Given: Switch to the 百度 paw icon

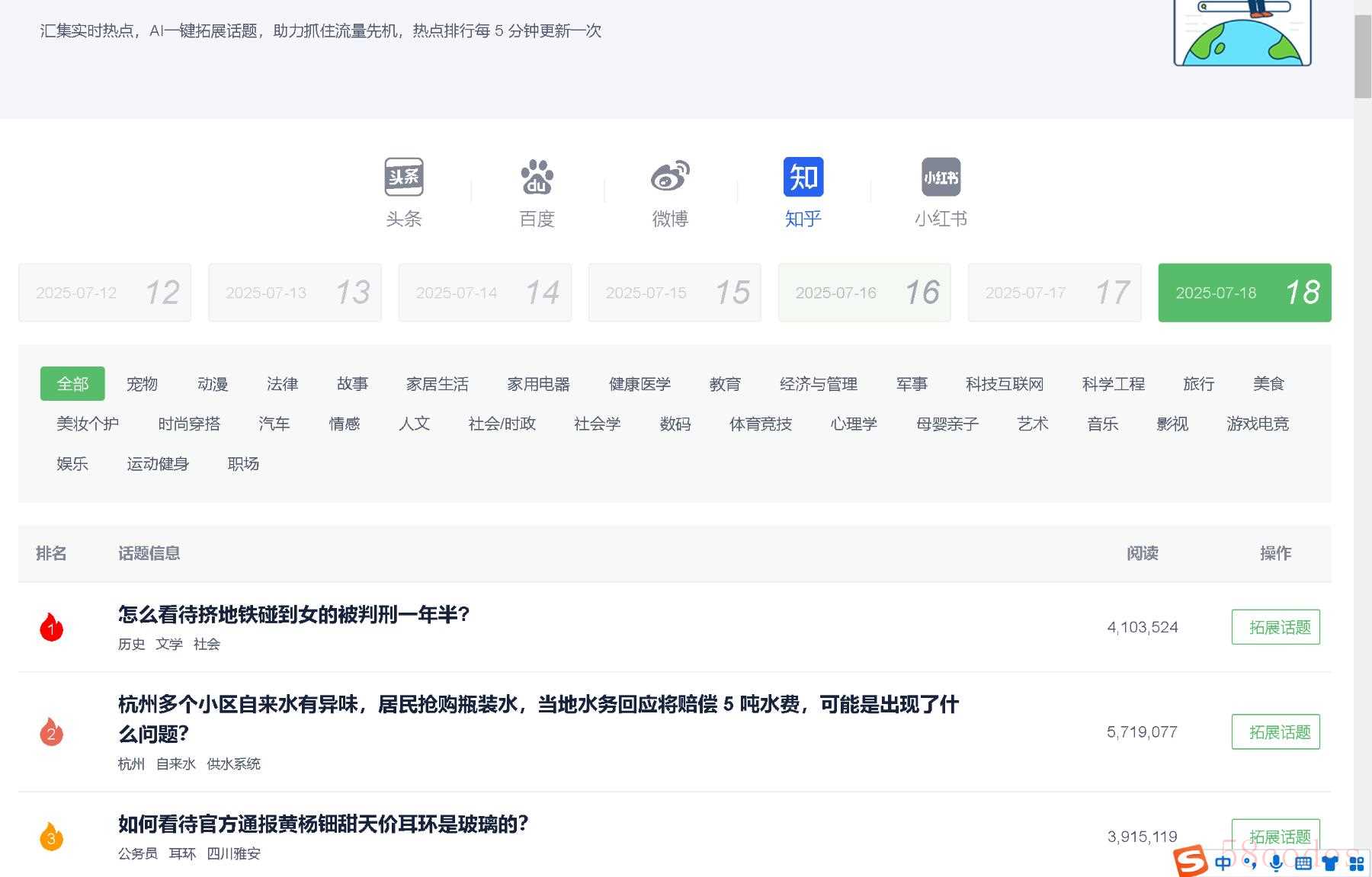Looking at the screenshot, I should [537, 177].
